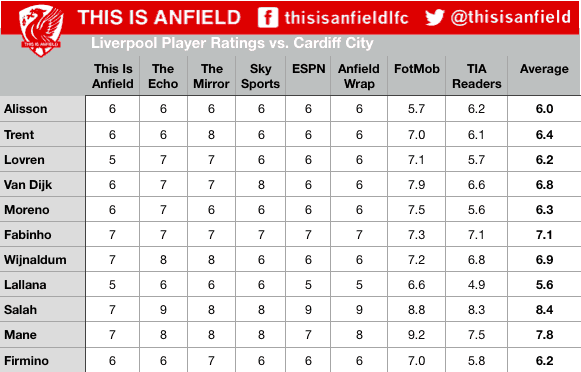Viewport: 581px width, 372px height.
Task: Click Lallana's 4.9 TIA Readers rating
Action: pyautogui.click(x=477, y=285)
